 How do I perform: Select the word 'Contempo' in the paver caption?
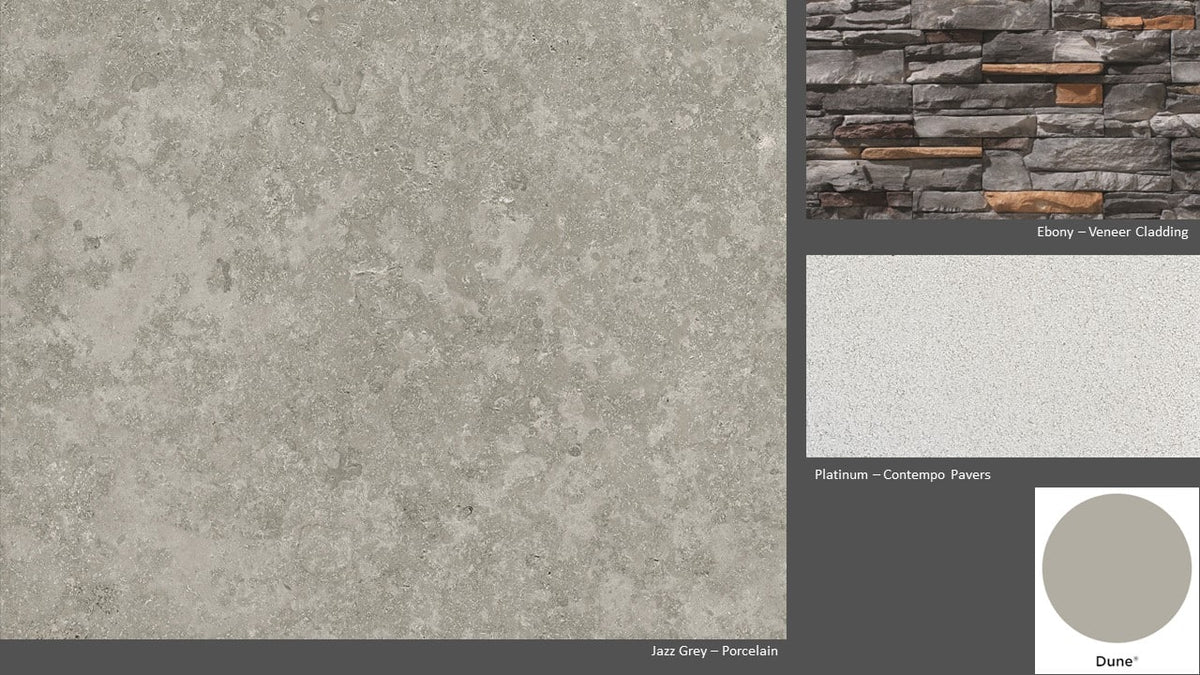914,474
